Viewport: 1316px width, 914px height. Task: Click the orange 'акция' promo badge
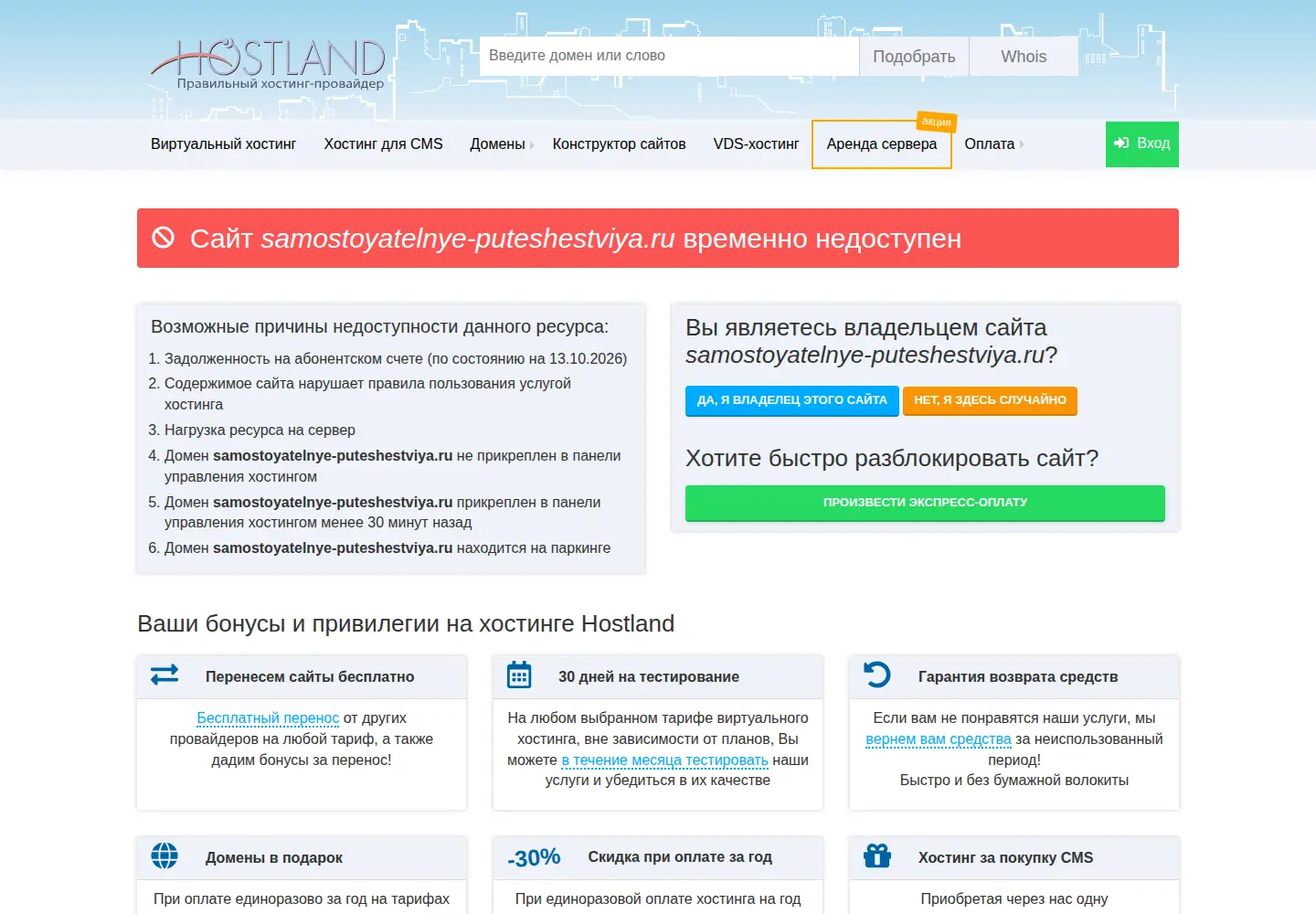936,121
